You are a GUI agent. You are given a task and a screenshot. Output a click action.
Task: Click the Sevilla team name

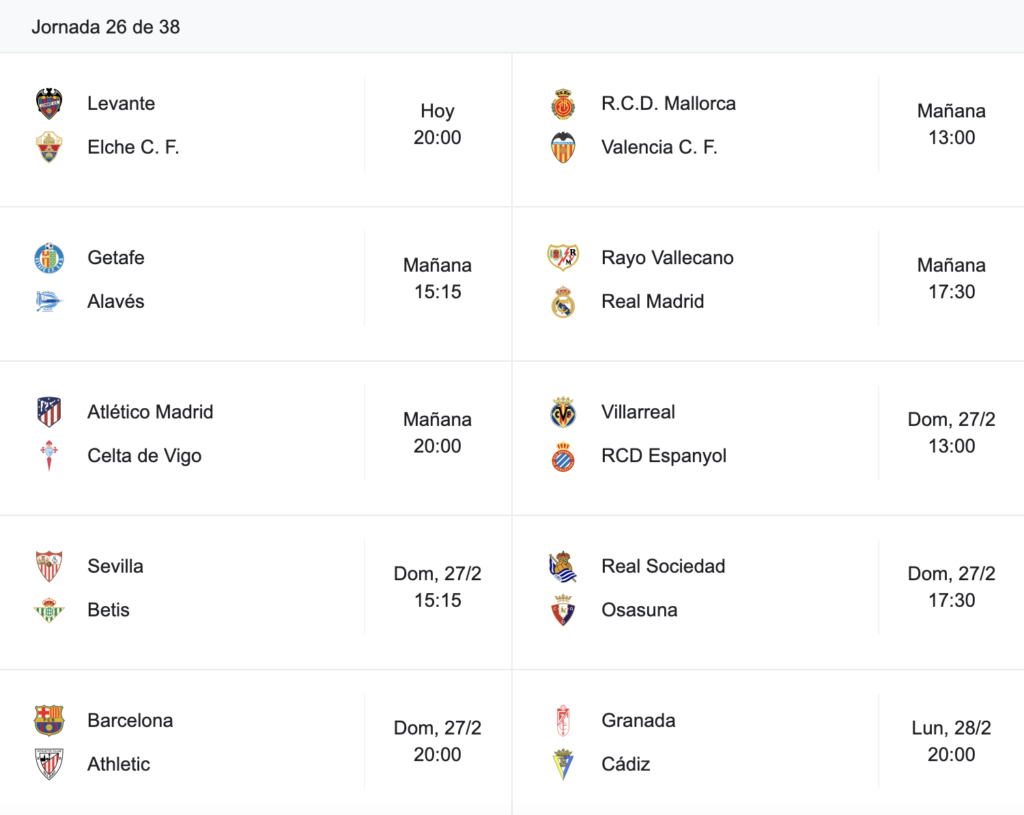[x=115, y=566]
